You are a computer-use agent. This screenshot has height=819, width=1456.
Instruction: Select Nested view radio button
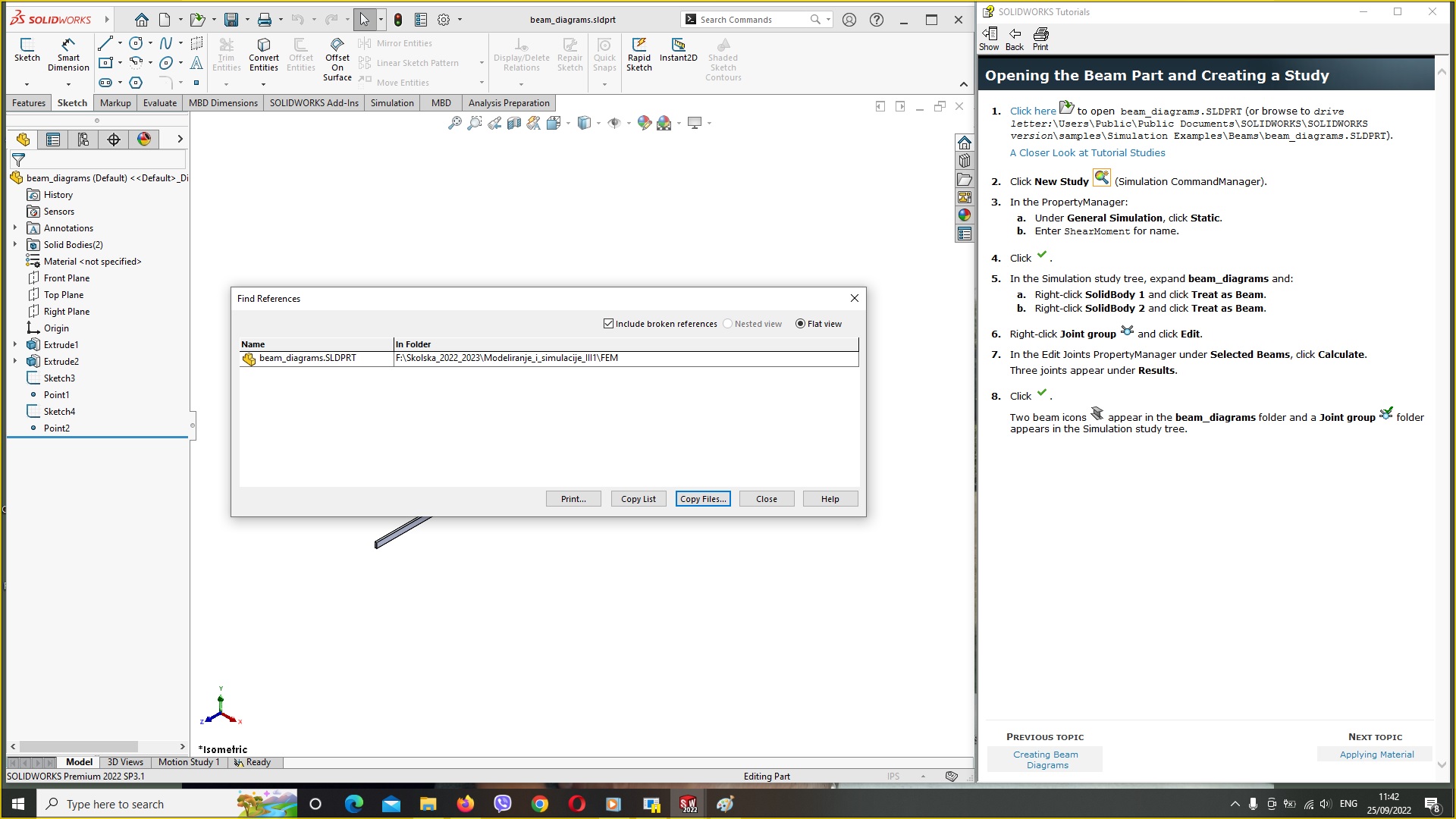coord(728,323)
